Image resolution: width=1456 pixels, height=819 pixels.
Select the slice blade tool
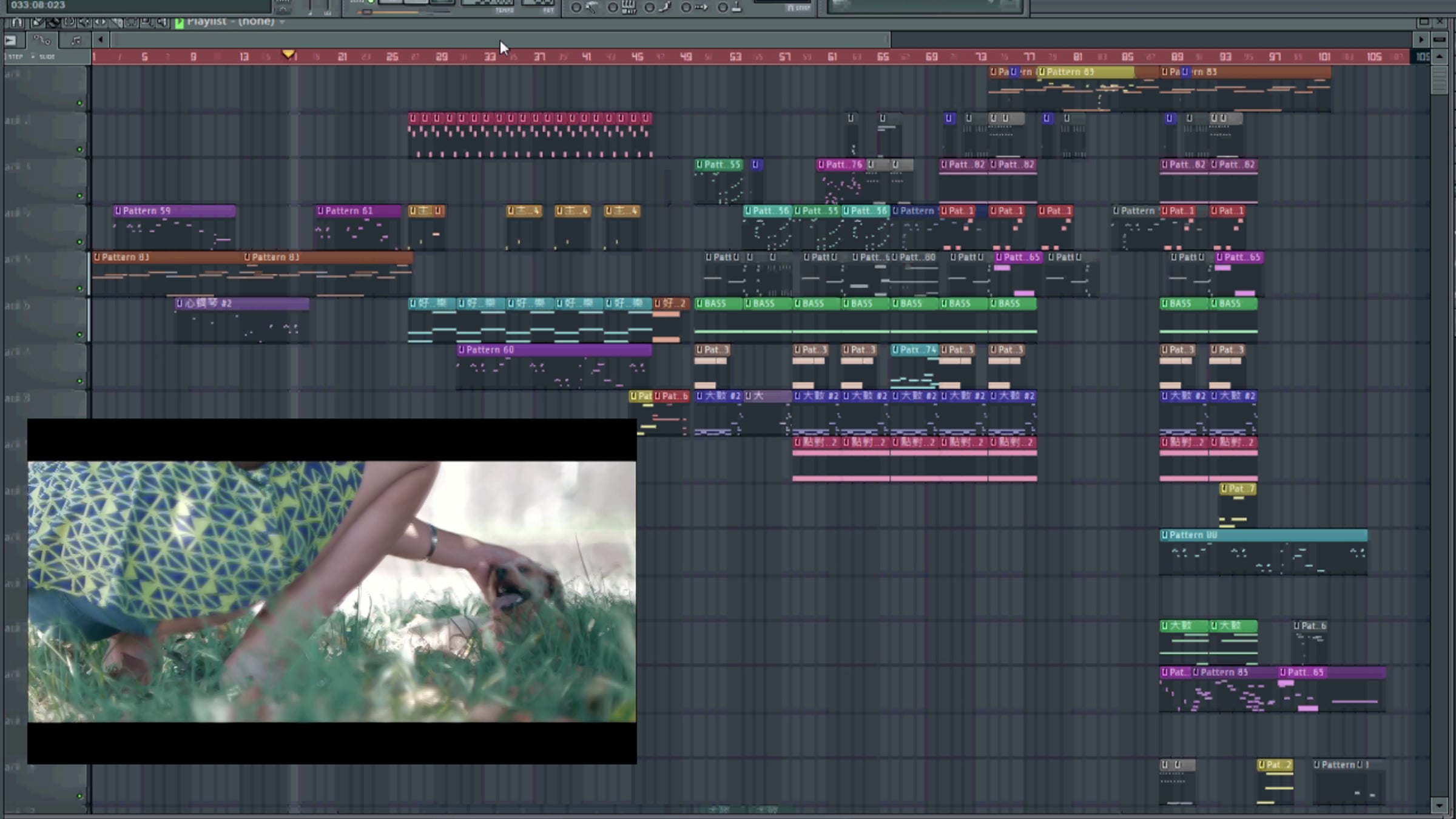pos(116,22)
